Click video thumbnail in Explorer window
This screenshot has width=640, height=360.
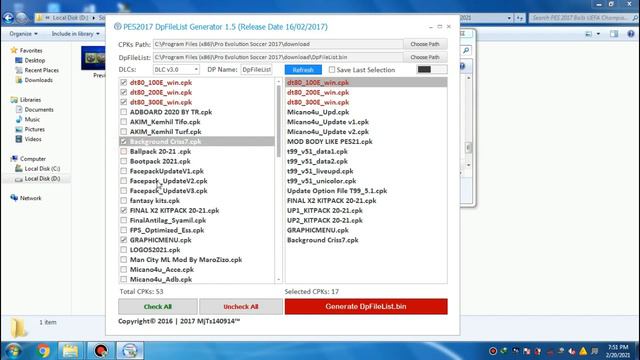click(93, 58)
